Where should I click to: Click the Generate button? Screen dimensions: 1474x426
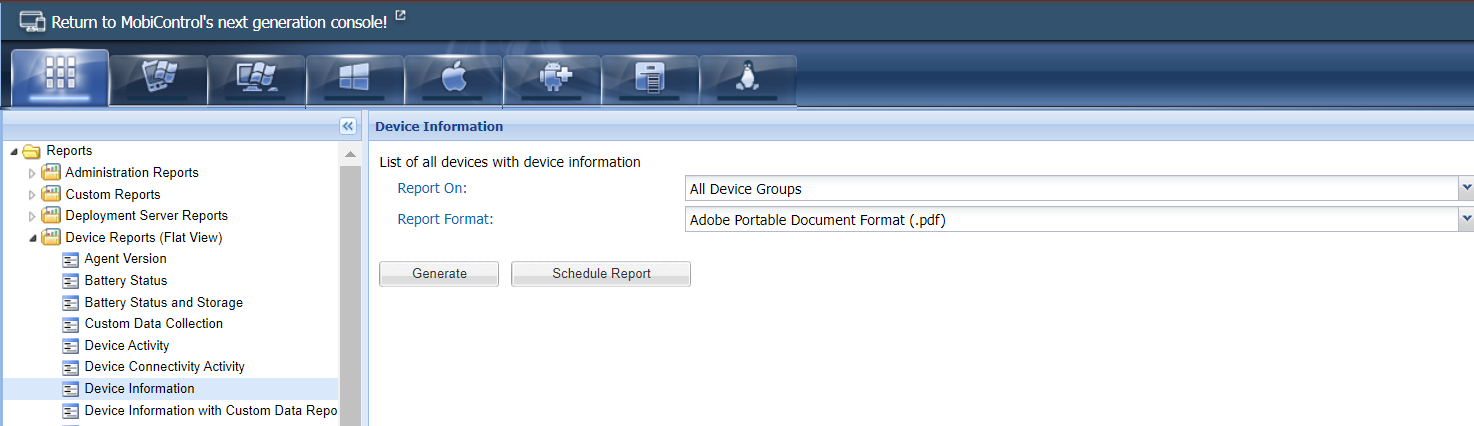click(439, 274)
